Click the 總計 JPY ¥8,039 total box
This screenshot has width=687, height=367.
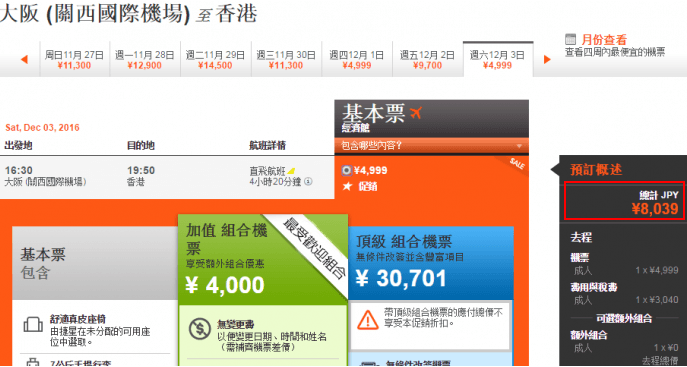click(x=624, y=201)
